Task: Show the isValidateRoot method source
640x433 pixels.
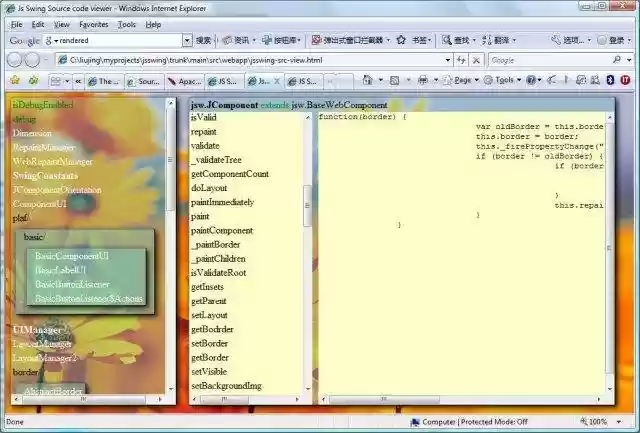Action: (218, 273)
